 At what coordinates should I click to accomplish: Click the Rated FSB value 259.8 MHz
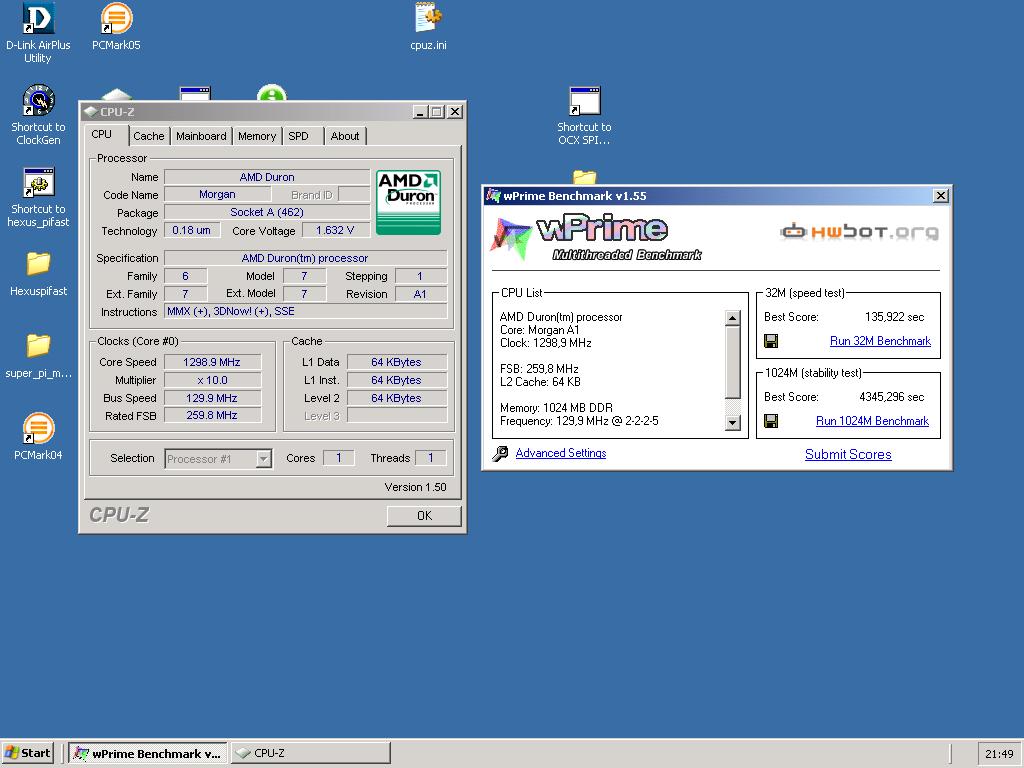click(x=212, y=415)
